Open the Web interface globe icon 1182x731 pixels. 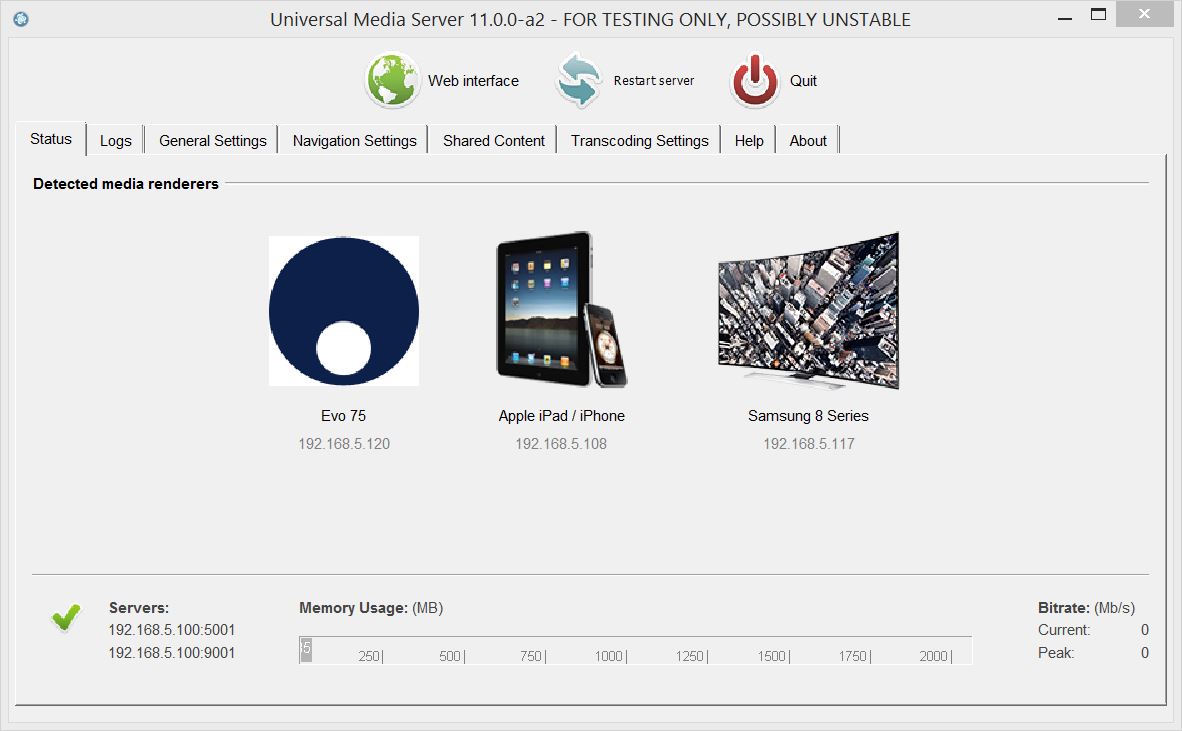click(391, 80)
